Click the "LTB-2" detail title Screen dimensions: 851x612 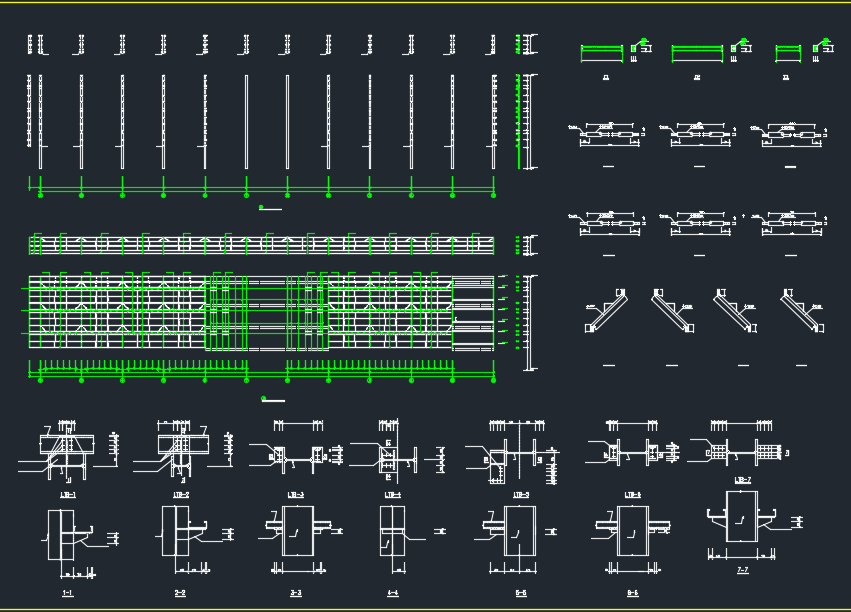click(x=181, y=495)
